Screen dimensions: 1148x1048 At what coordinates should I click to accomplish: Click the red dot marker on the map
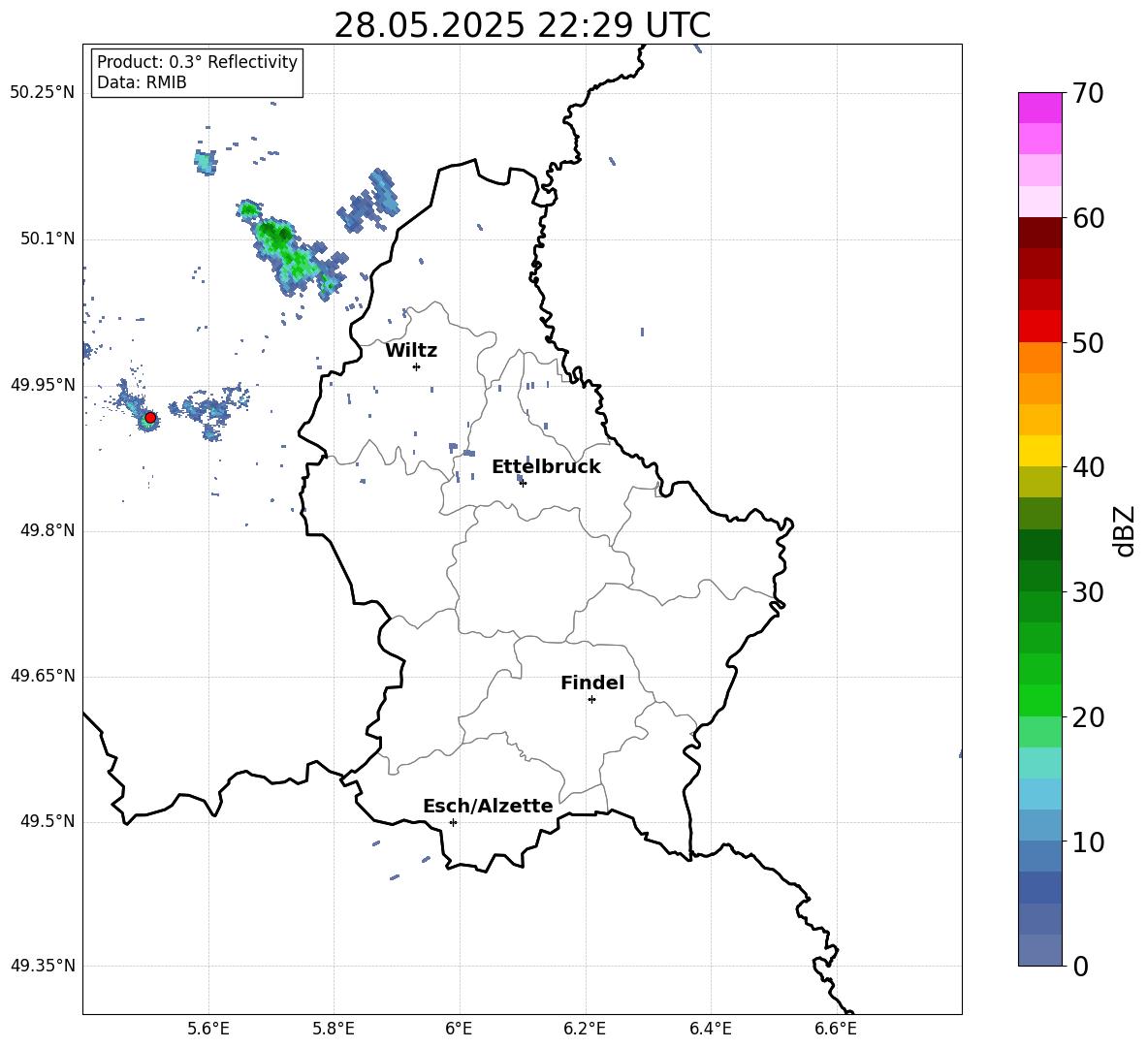pyautogui.click(x=150, y=418)
